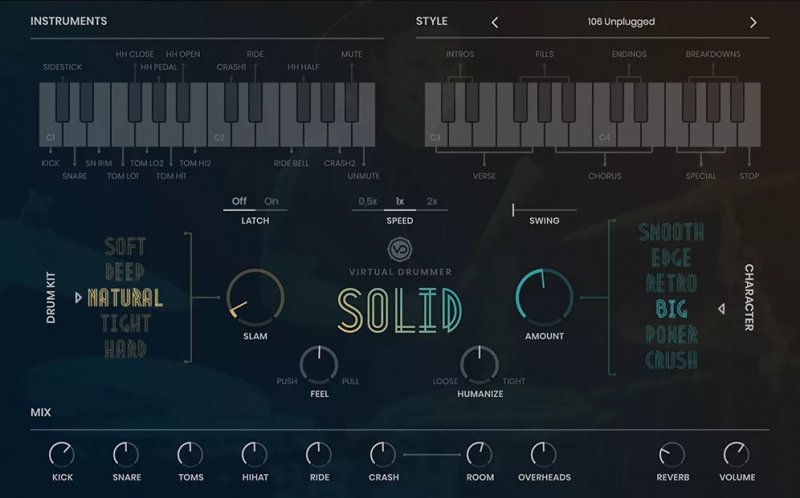Go to previous style with left arrow
Viewport: 800px width, 498px height.
[x=494, y=22]
